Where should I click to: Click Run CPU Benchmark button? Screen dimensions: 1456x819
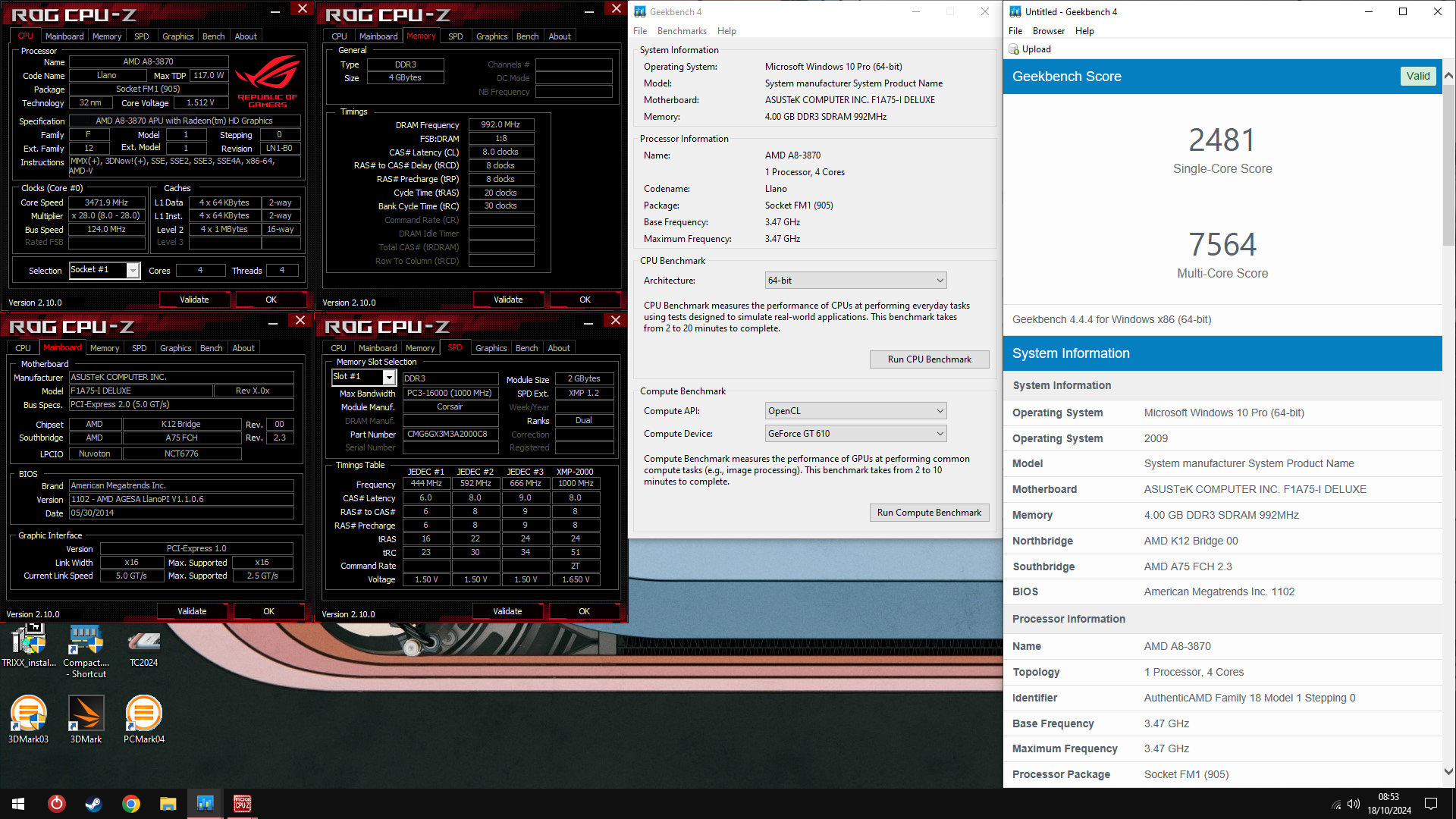pos(929,359)
